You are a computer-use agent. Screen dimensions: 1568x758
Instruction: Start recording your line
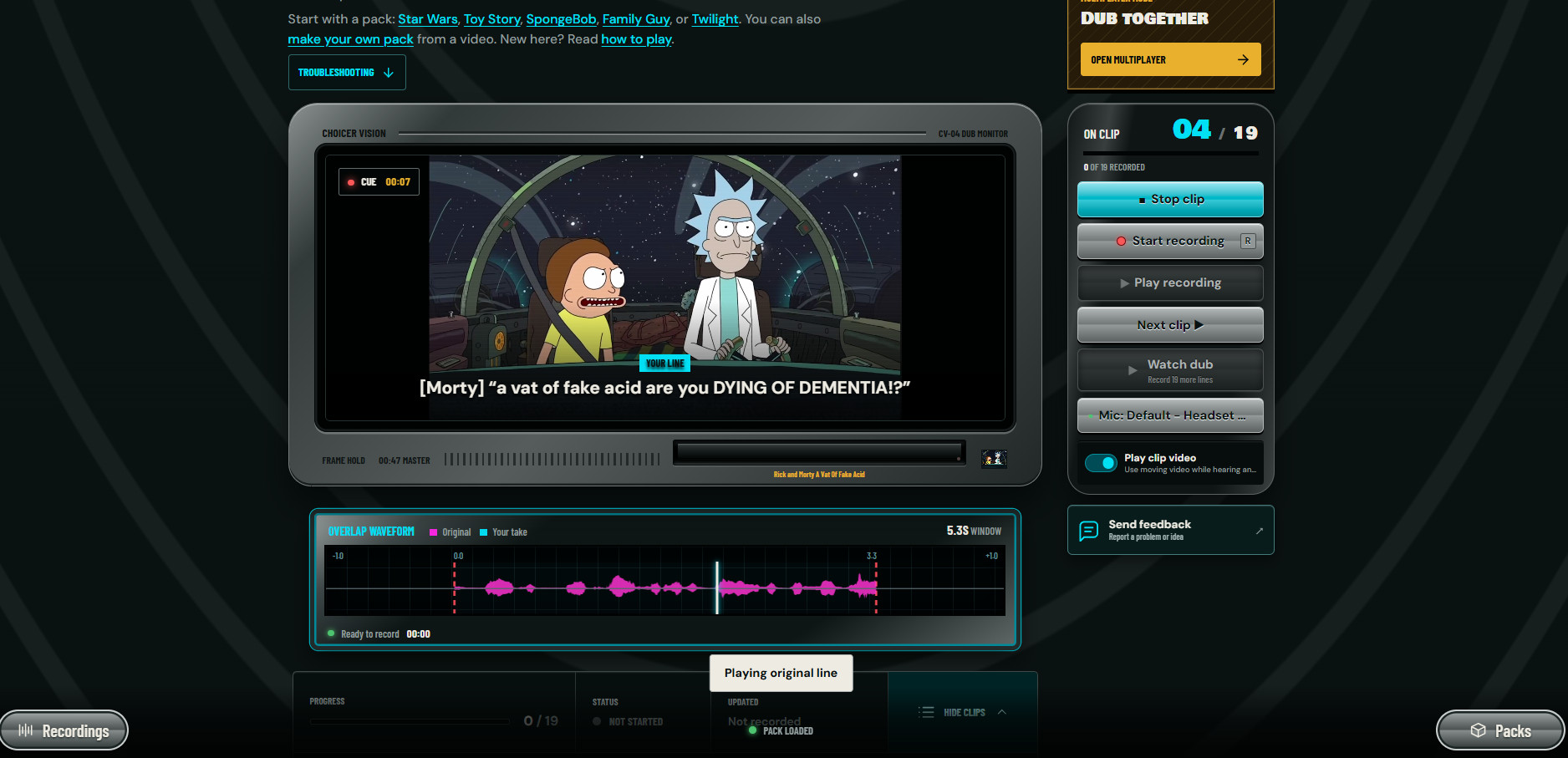[x=1170, y=241]
